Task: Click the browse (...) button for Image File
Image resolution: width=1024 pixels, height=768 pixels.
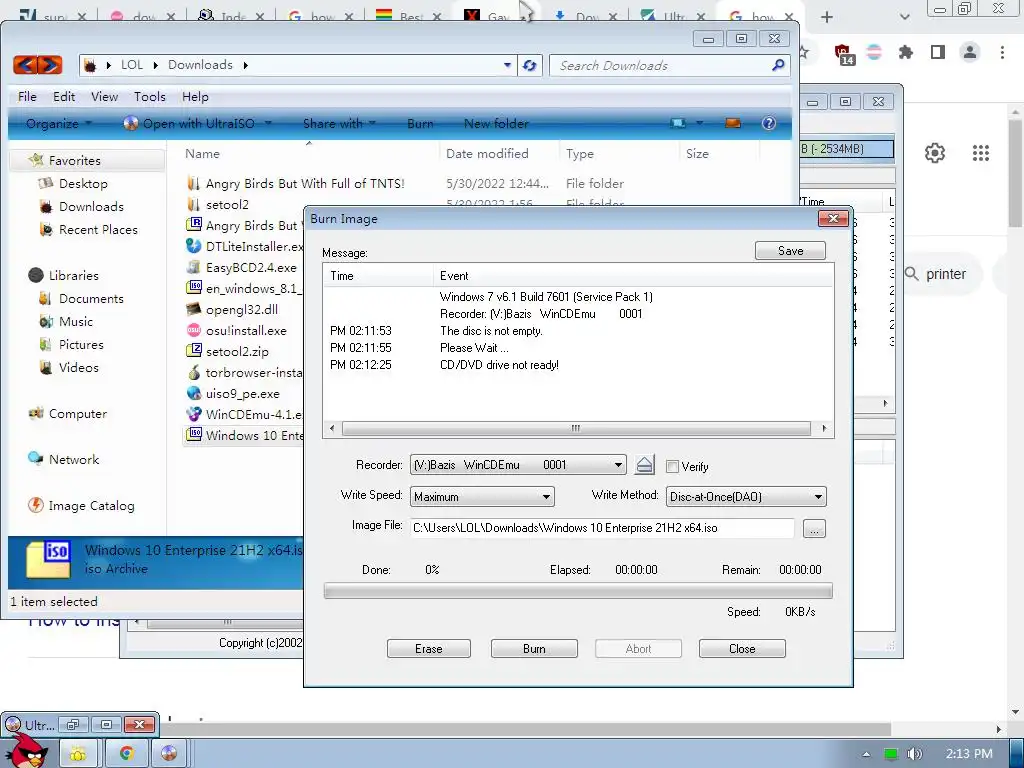Action: pos(814,528)
